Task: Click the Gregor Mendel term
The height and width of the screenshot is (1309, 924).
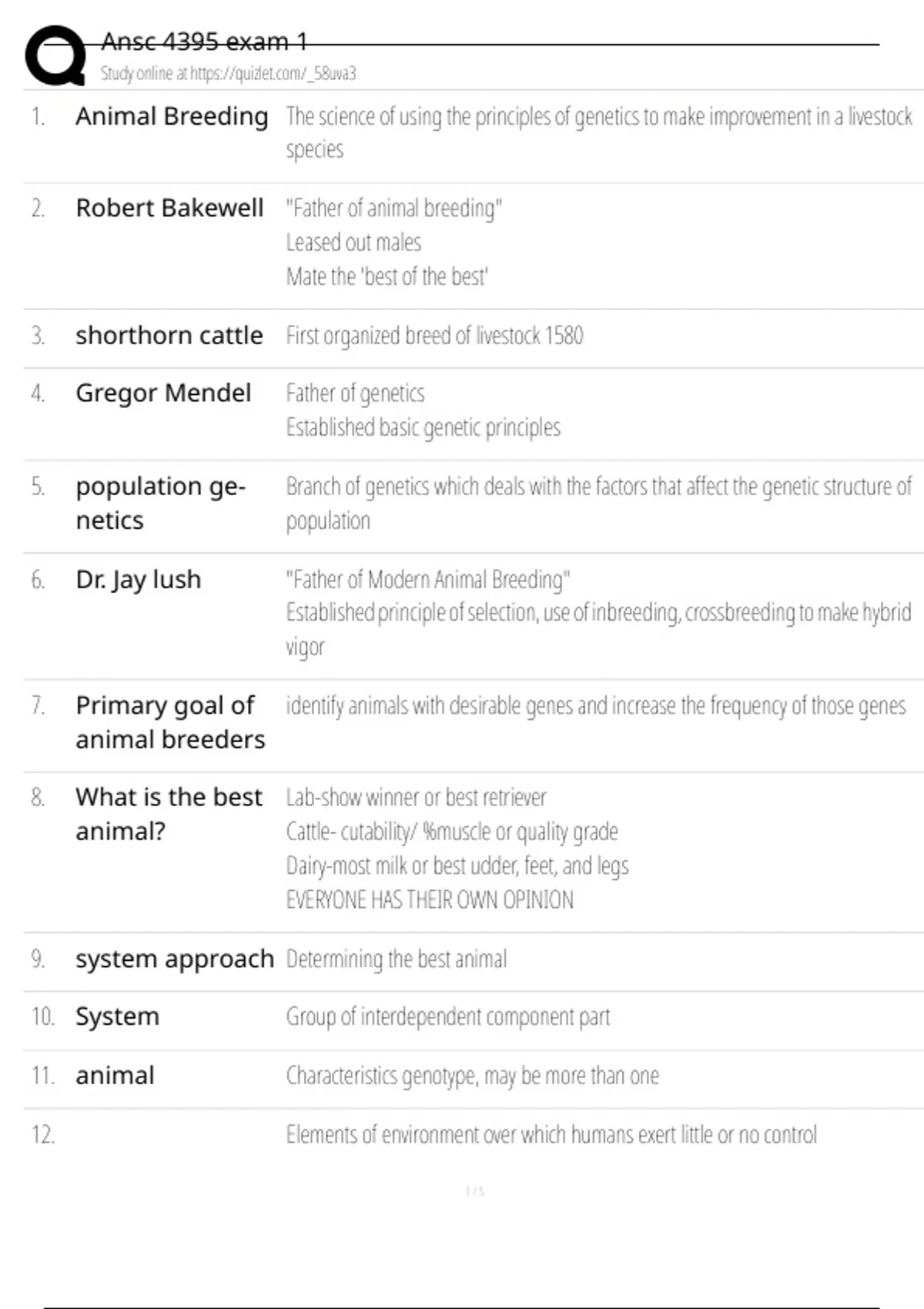Action: 163,393
